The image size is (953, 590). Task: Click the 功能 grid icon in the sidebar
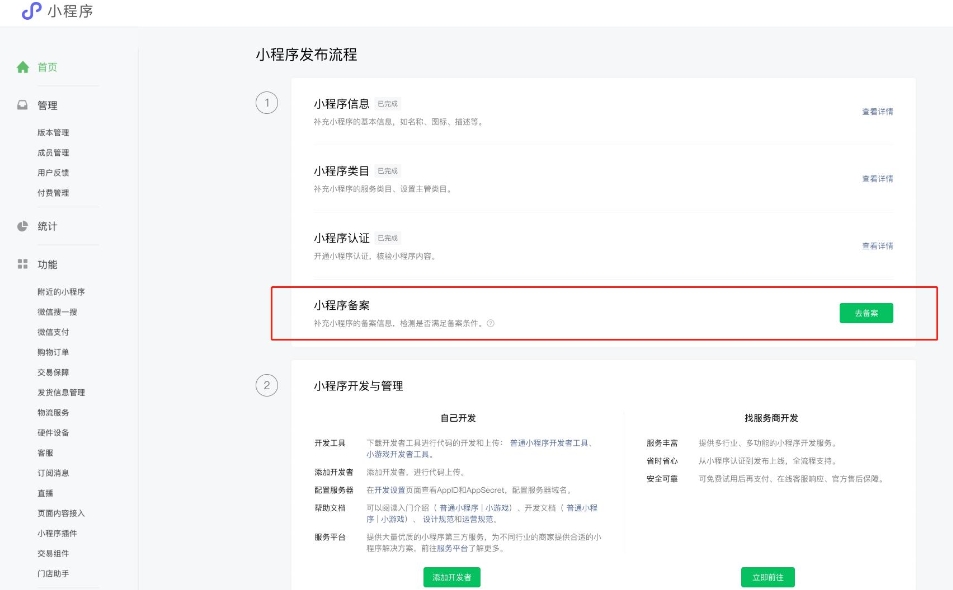[x=23, y=265]
